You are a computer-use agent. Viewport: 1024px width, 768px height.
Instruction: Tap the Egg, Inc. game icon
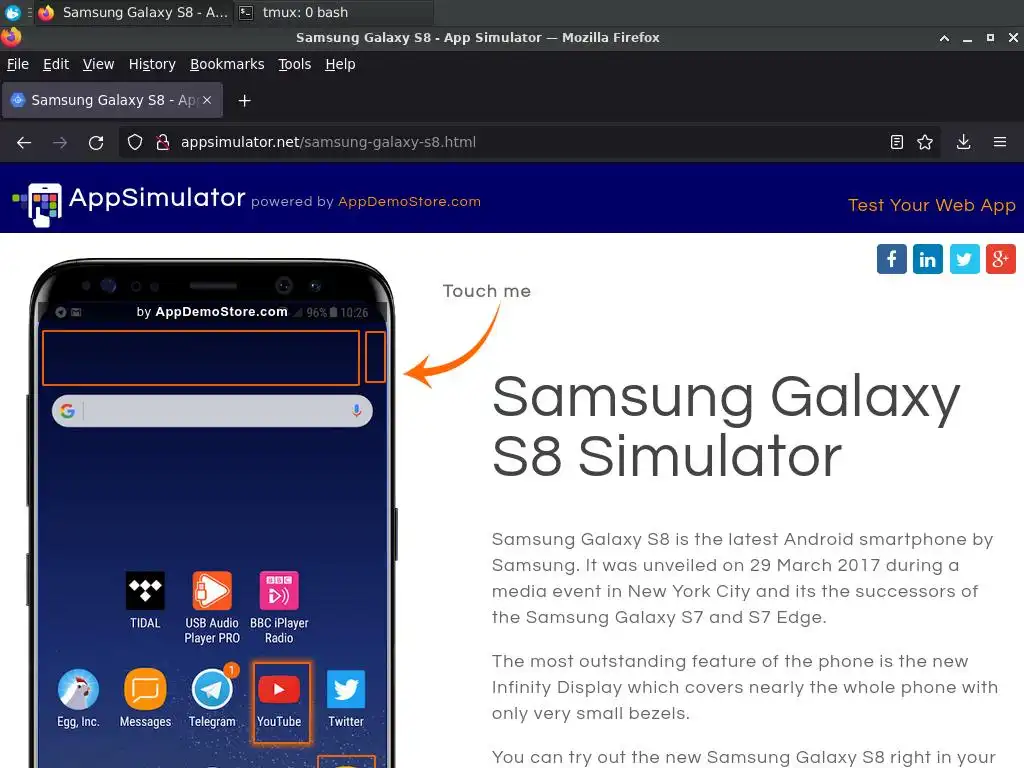coord(78,698)
